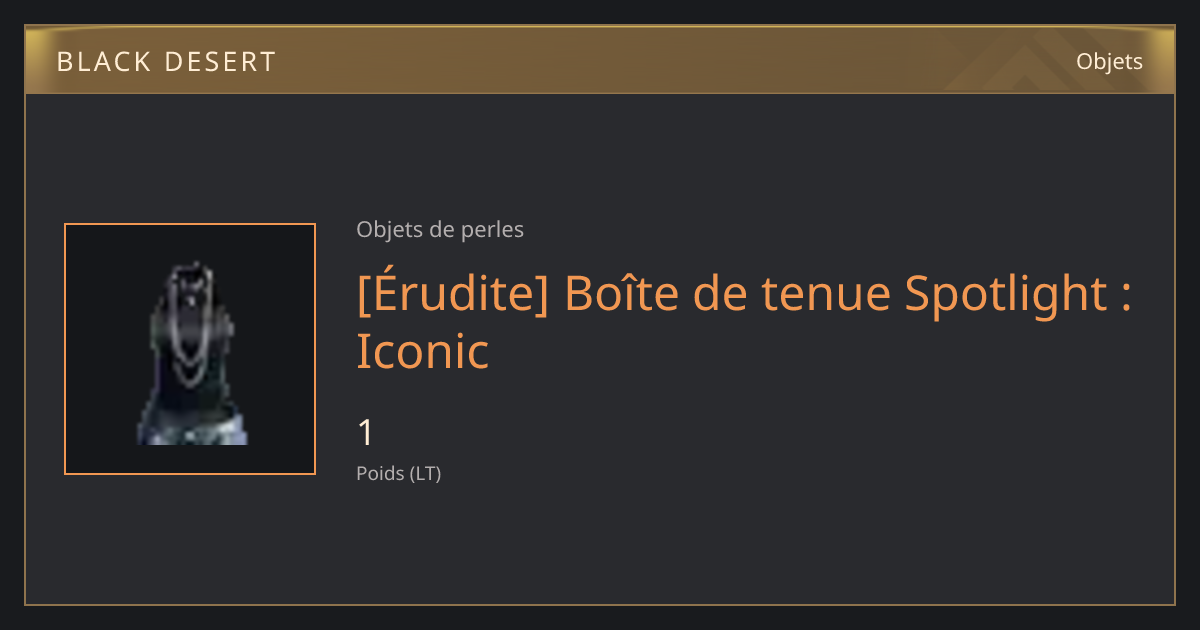Select the silvery skirt hem of outfit icon
This screenshot has width=1200, height=630.
(x=192, y=428)
